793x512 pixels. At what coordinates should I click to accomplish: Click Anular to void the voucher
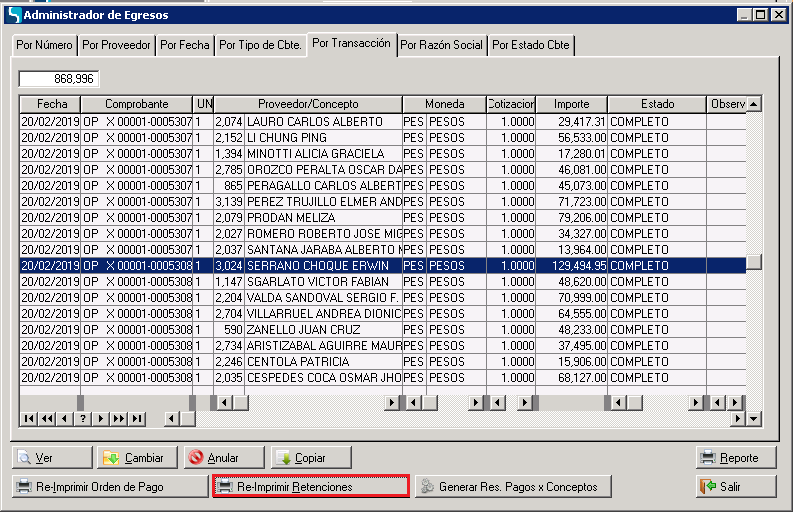tap(222, 457)
